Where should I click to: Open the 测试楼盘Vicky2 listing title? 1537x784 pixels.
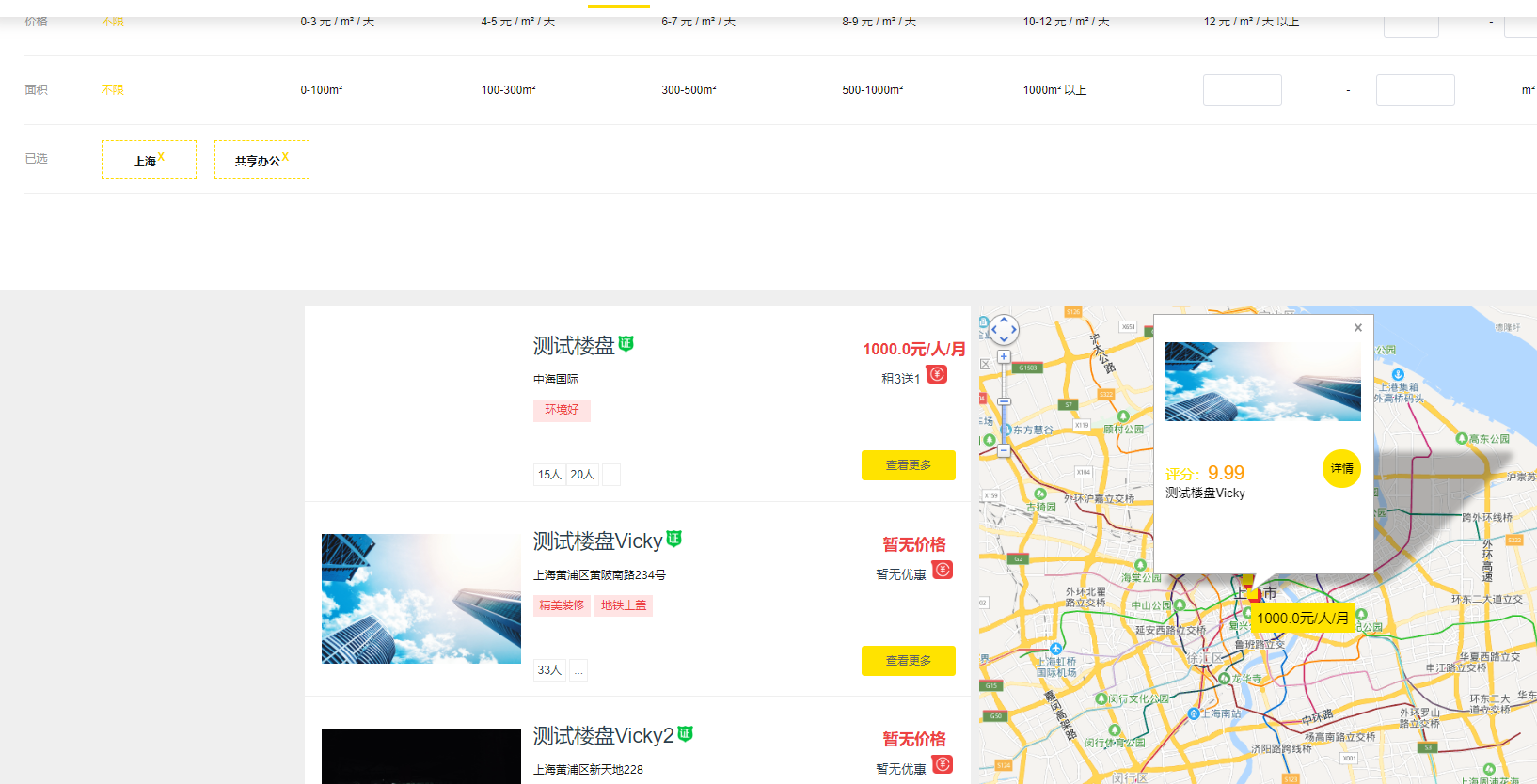604,736
